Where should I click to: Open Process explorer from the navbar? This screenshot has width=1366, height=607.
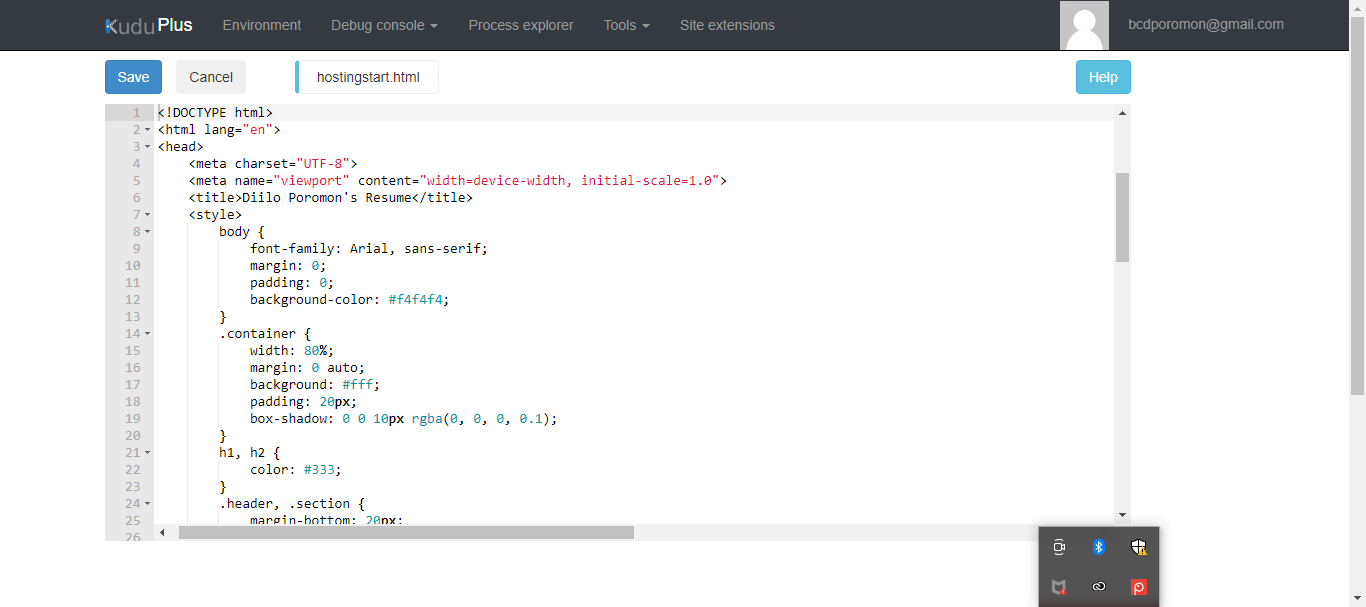pyautogui.click(x=521, y=25)
